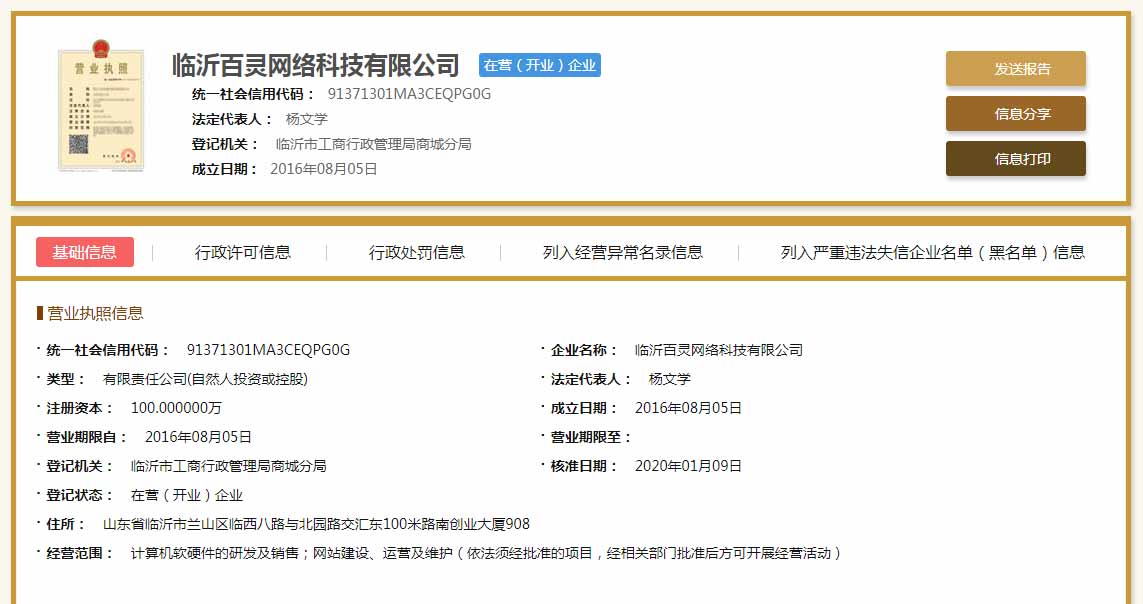This screenshot has width=1143, height=604.
Task: Click the company title 临沂百灵网络科技有限公司 heading
Action: tap(316, 65)
